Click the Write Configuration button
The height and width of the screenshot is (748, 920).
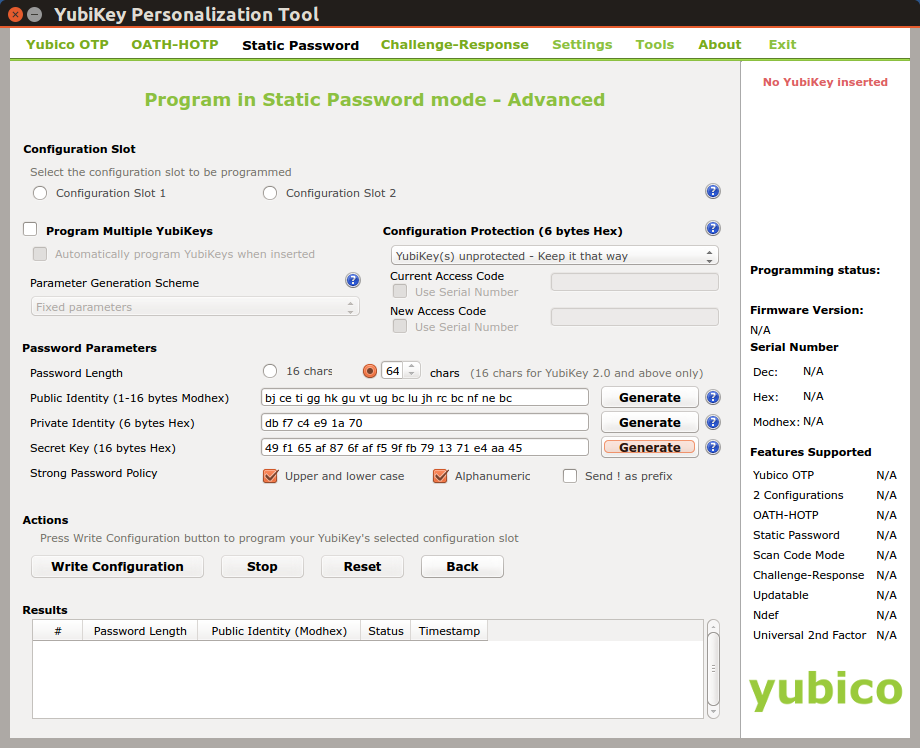pos(117,567)
